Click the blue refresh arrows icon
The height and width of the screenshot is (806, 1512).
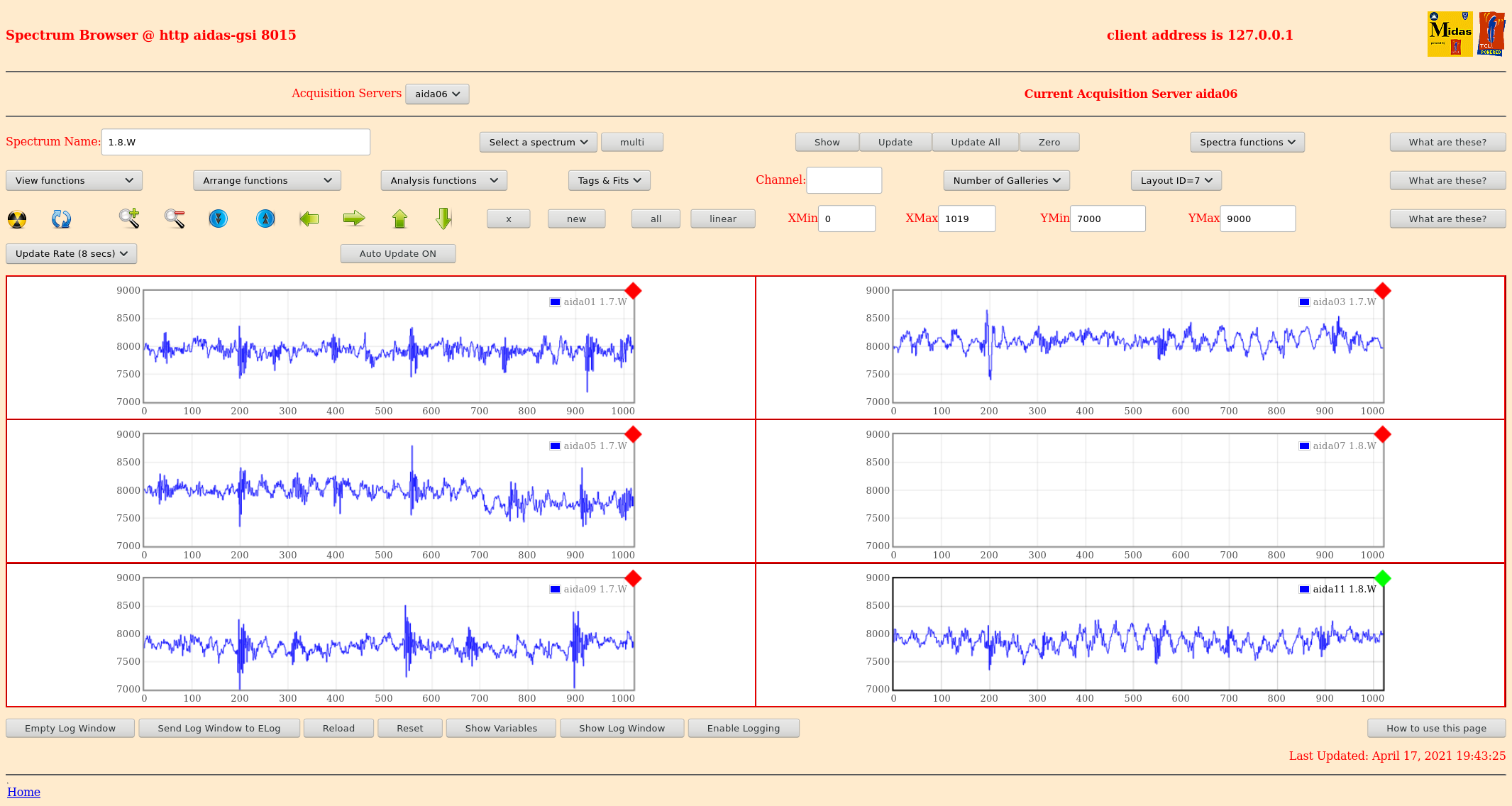click(61, 219)
